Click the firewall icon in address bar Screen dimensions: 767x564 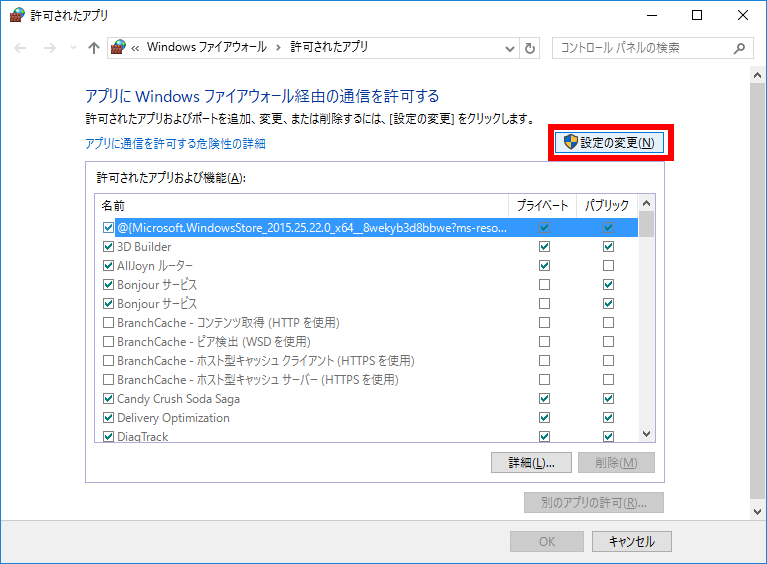pyautogui.click(x=118, y=47)
